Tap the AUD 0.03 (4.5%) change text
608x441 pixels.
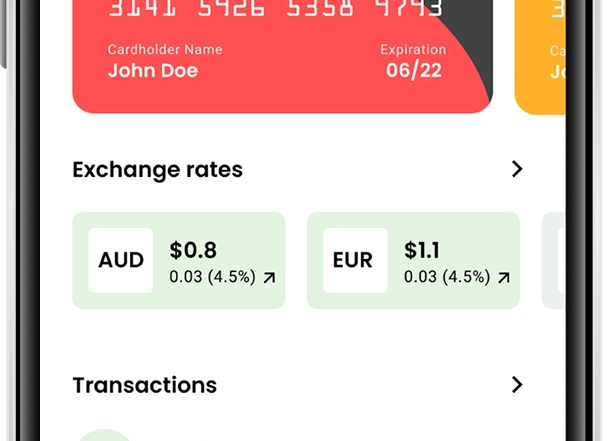[212, 277]
